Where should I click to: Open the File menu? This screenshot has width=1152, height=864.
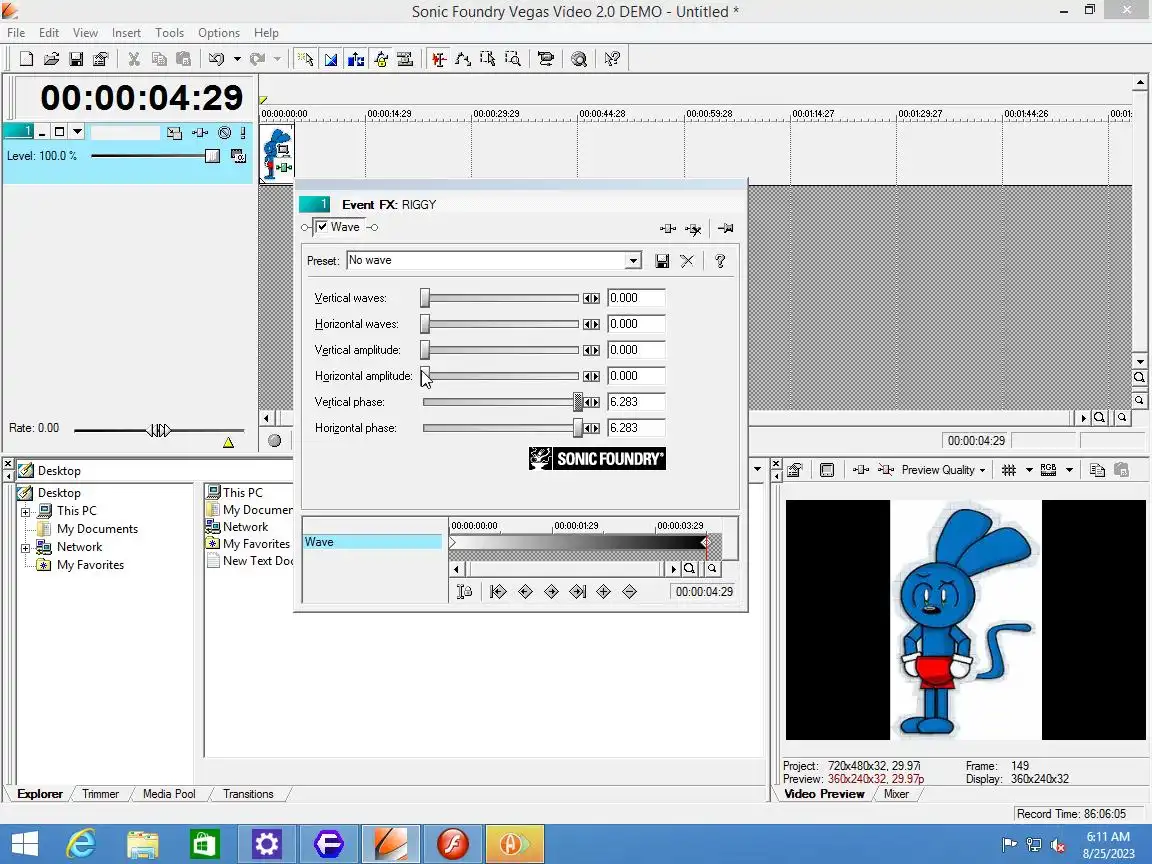[16, 32]
